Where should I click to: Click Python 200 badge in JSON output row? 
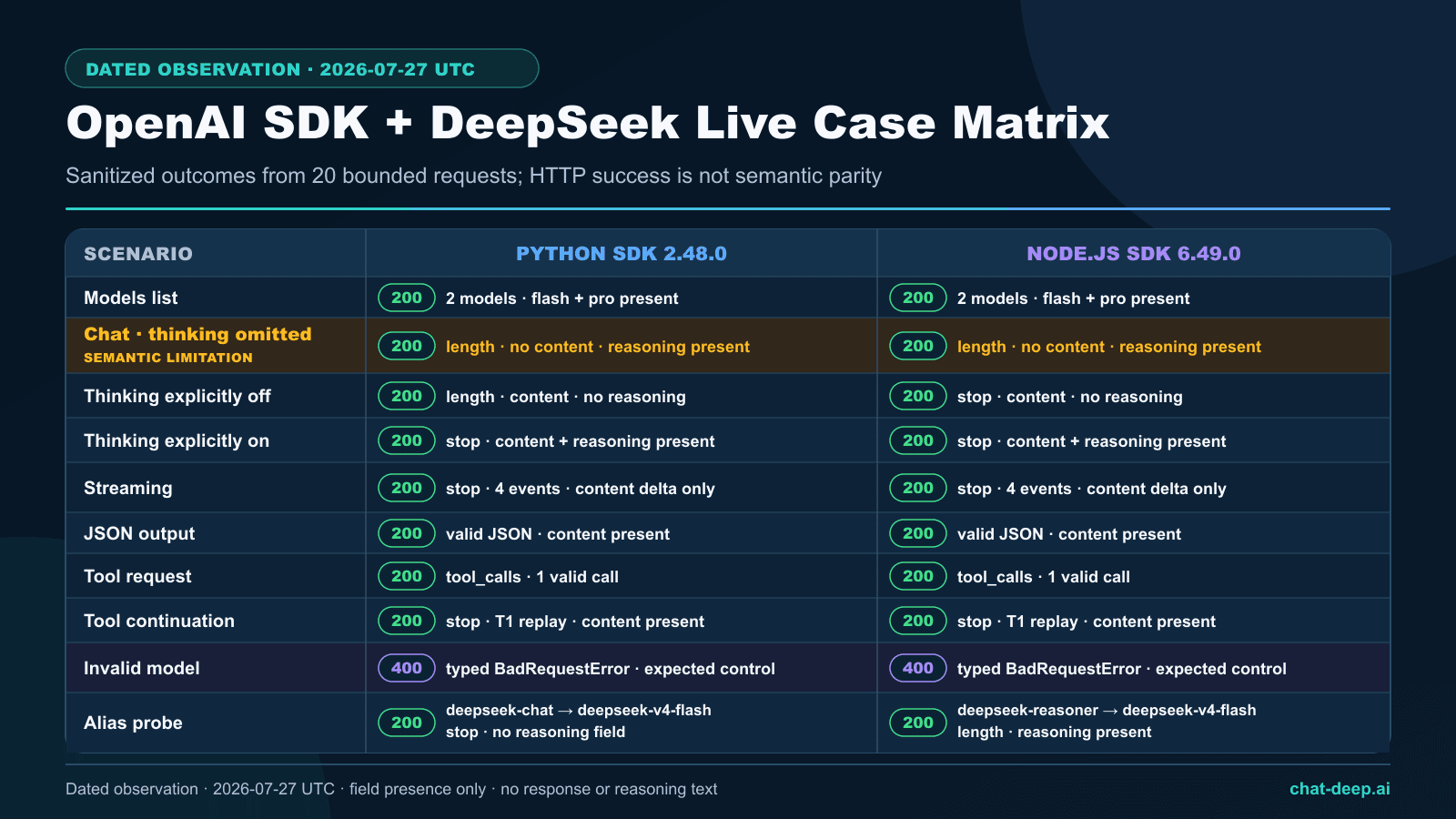407,533
